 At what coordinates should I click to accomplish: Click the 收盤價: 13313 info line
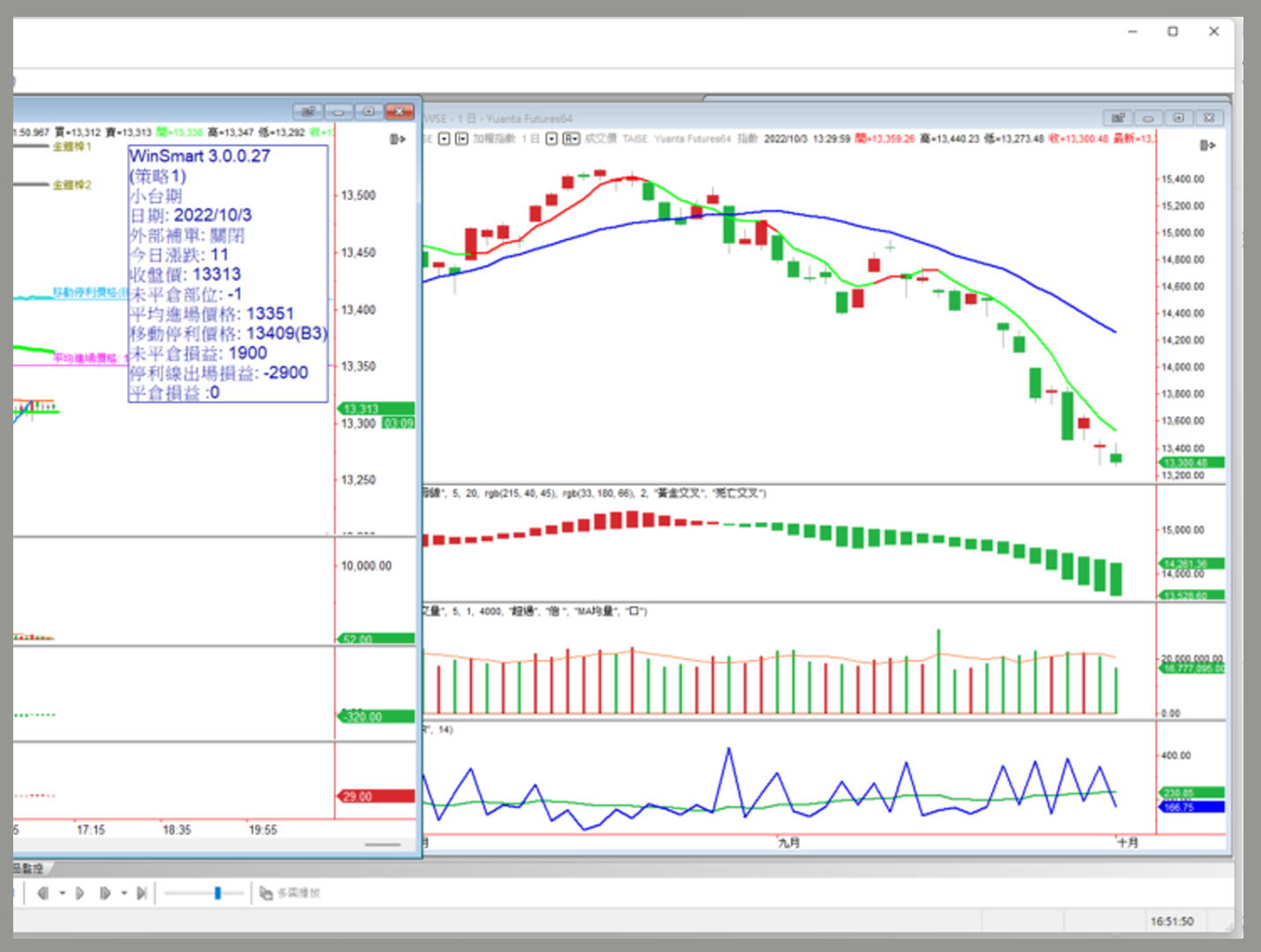[x=185, y=274]
